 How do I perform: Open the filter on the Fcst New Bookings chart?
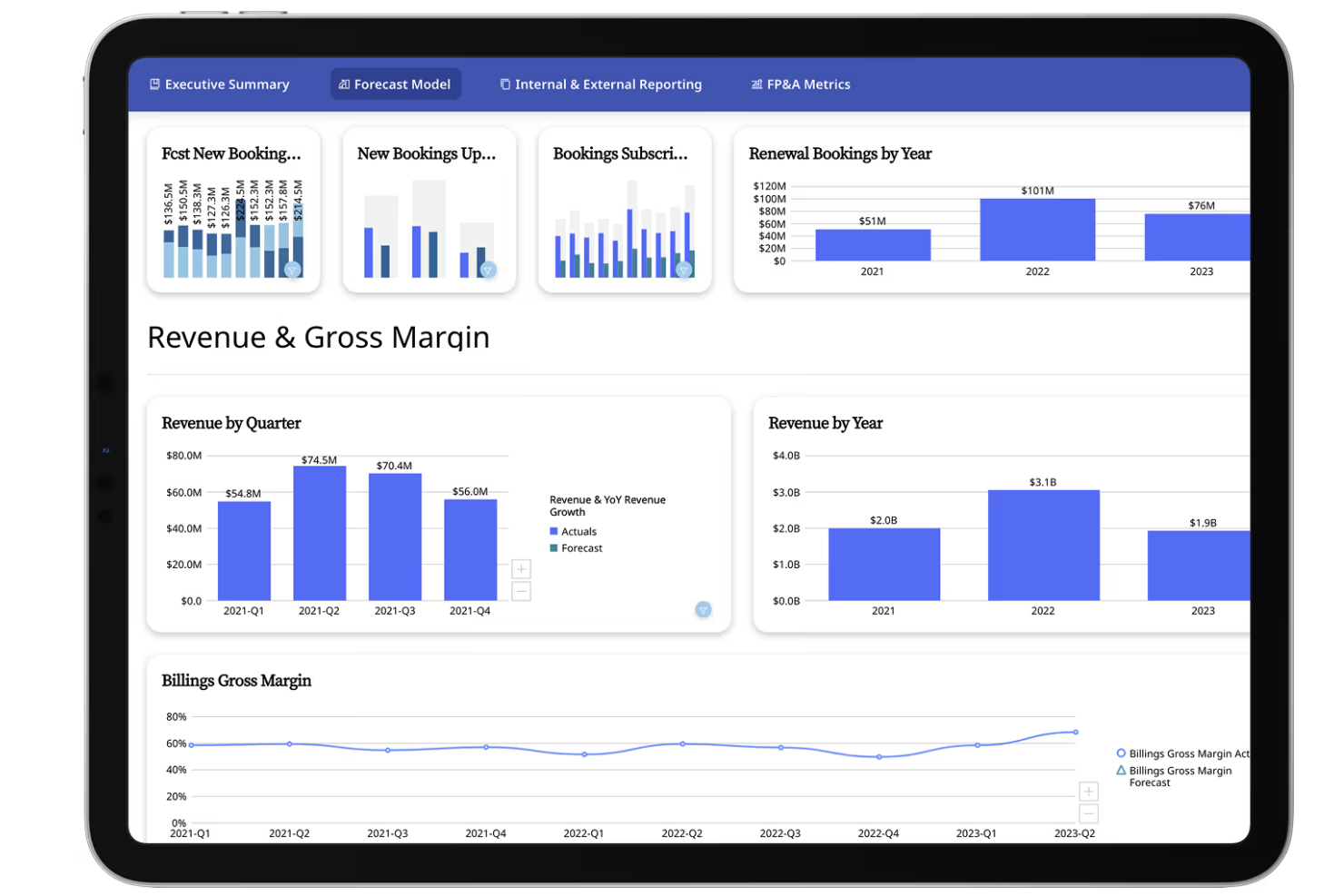292,270
